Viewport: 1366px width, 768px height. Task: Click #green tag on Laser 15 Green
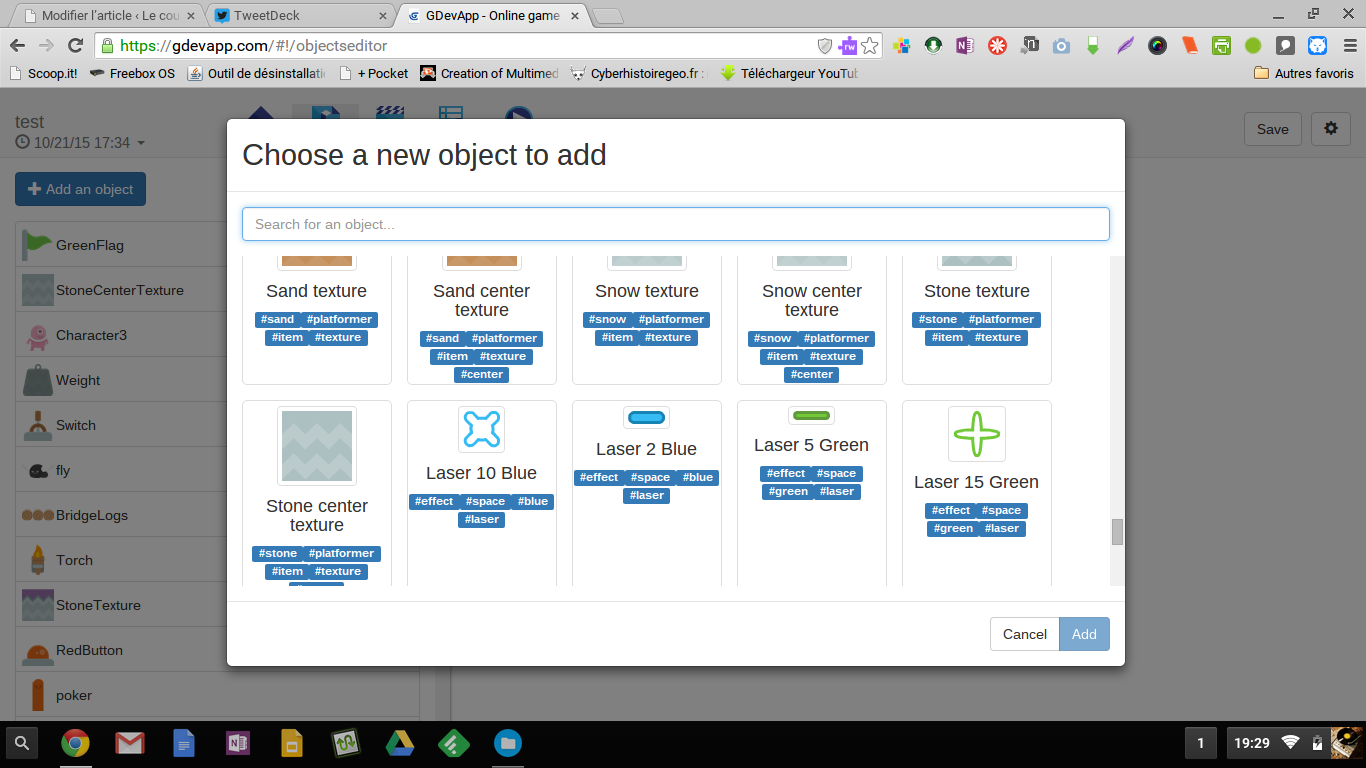953,529
